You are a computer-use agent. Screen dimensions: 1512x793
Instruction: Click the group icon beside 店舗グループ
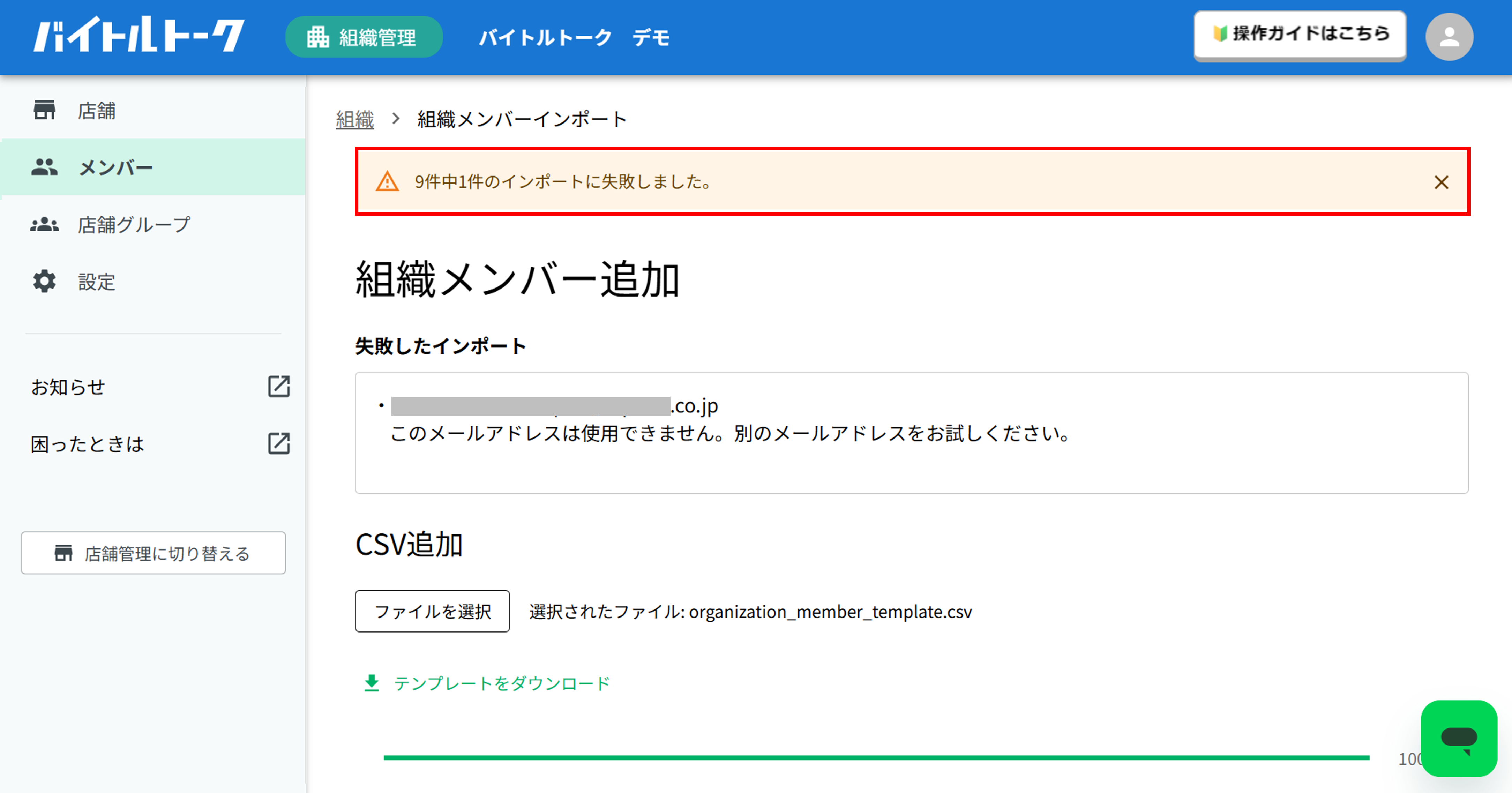[45, 224]
